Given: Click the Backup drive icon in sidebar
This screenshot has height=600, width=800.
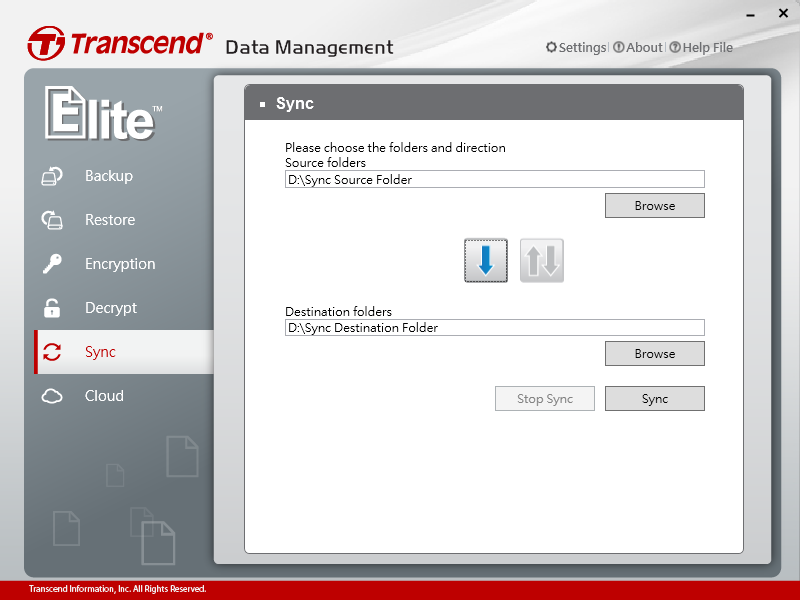Looking at the screenshot, I should 52,177.
